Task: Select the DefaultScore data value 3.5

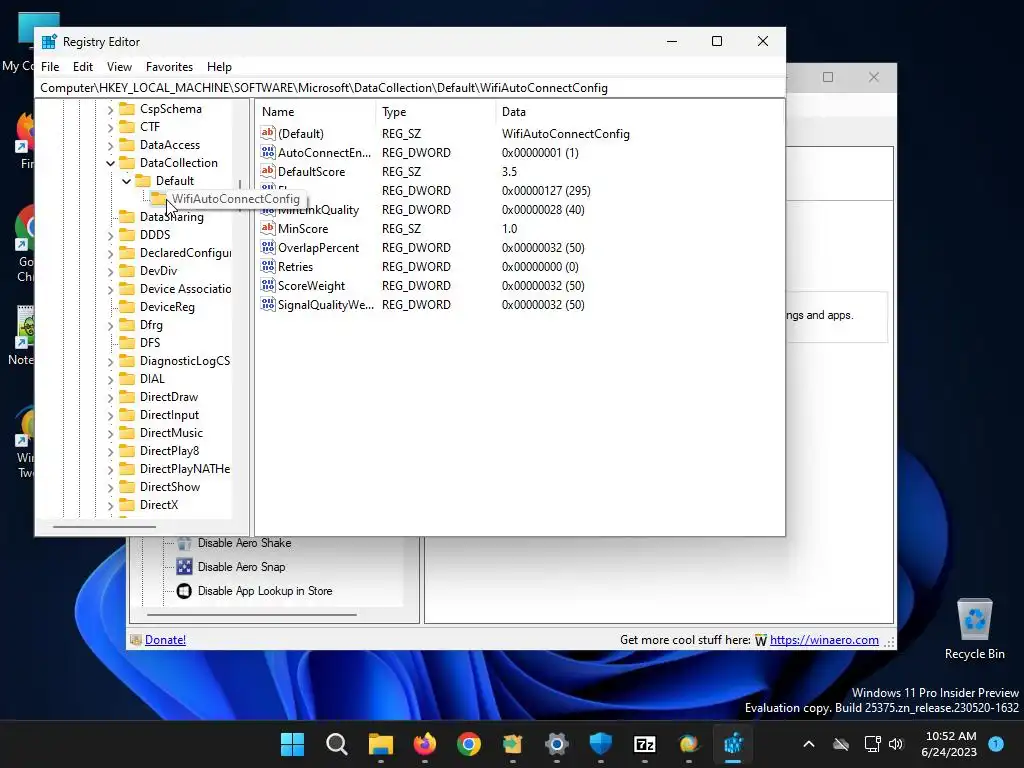Action: [509, 172]
